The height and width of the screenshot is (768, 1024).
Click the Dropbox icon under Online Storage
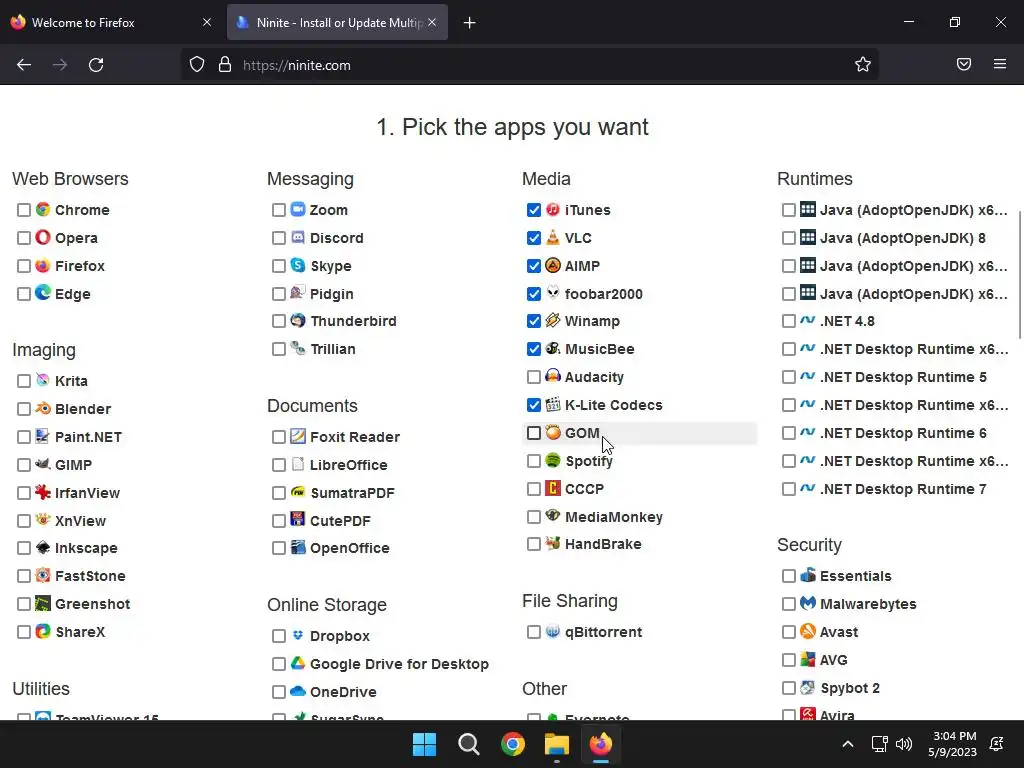(298, 635)
